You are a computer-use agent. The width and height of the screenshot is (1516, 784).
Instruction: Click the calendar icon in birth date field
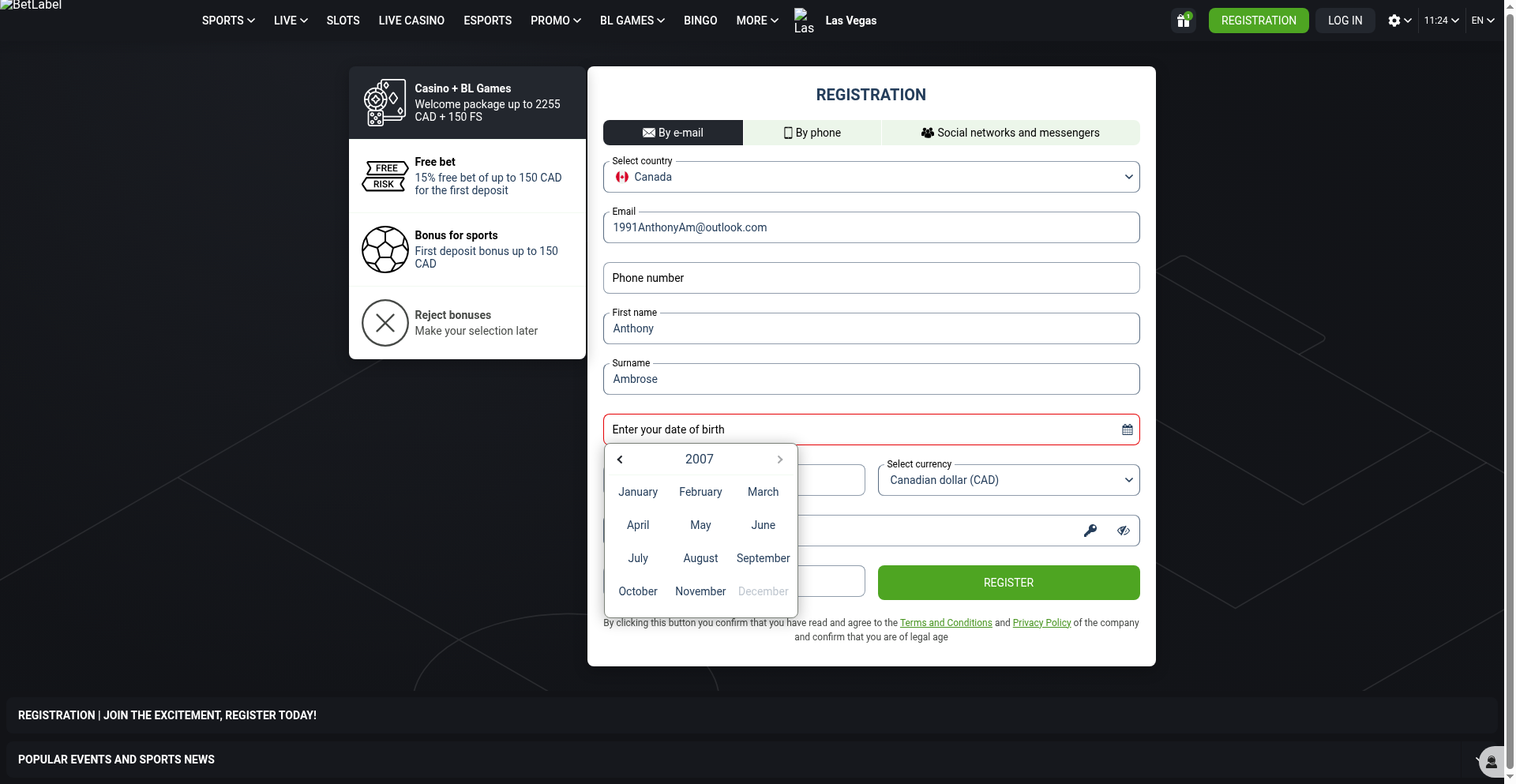(1127, 430)
